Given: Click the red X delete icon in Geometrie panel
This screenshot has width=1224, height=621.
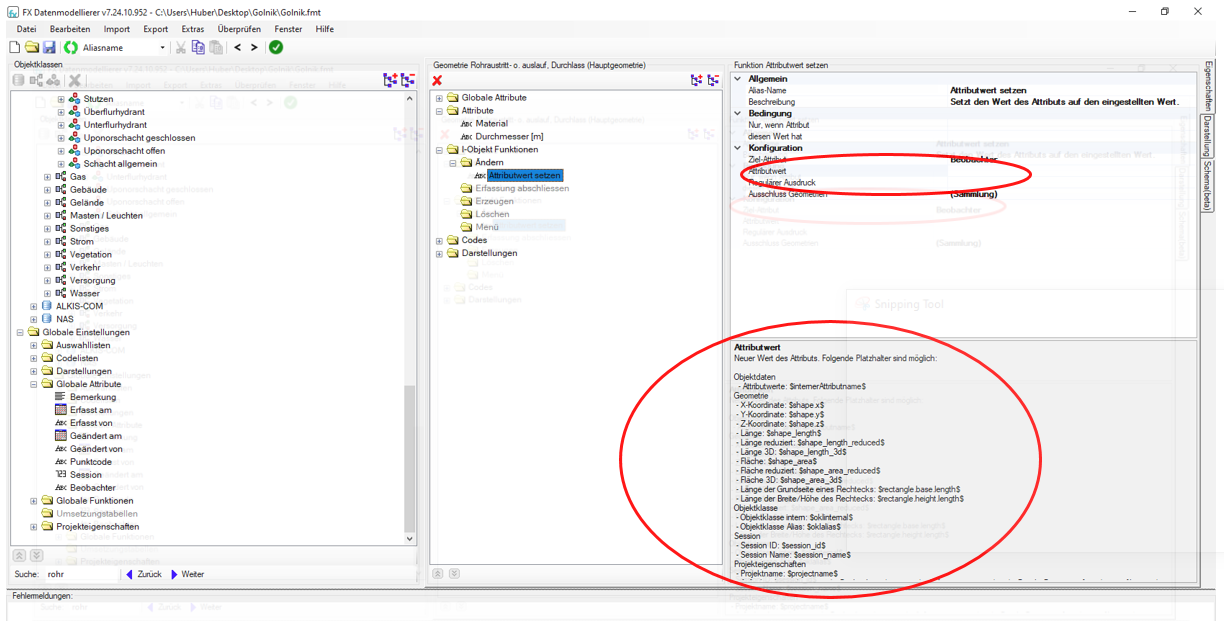Looking at the screenshot, I should point(437,80).
